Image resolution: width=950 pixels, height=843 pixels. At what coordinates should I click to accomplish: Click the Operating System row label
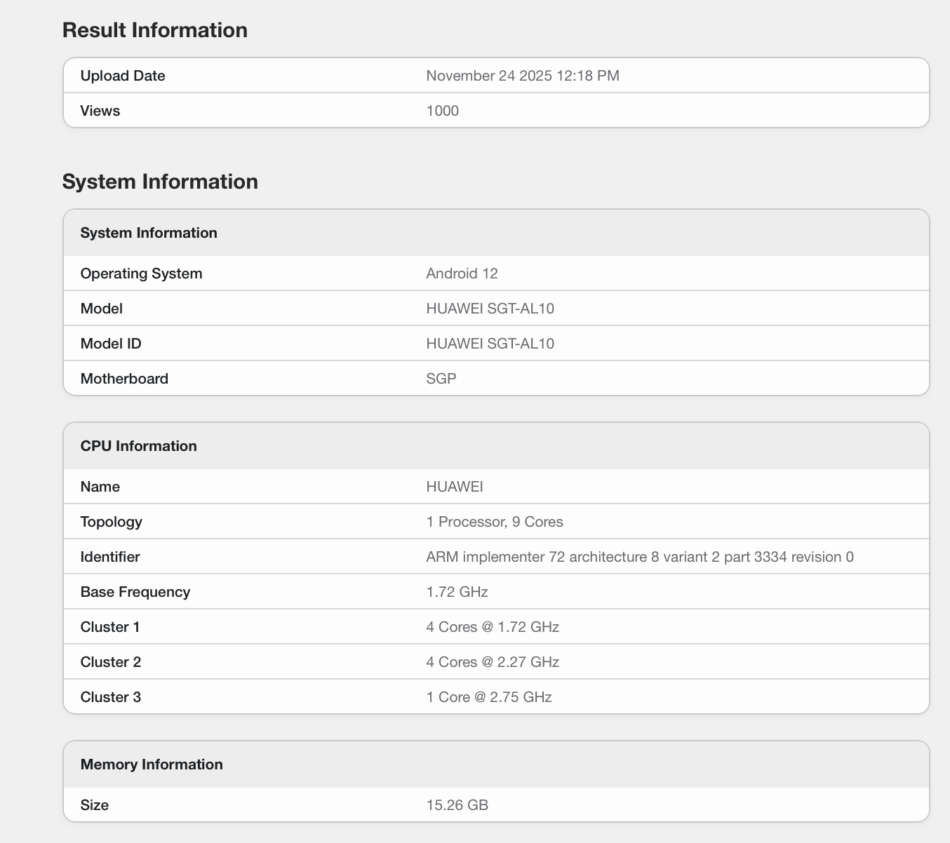coord(141,273)
